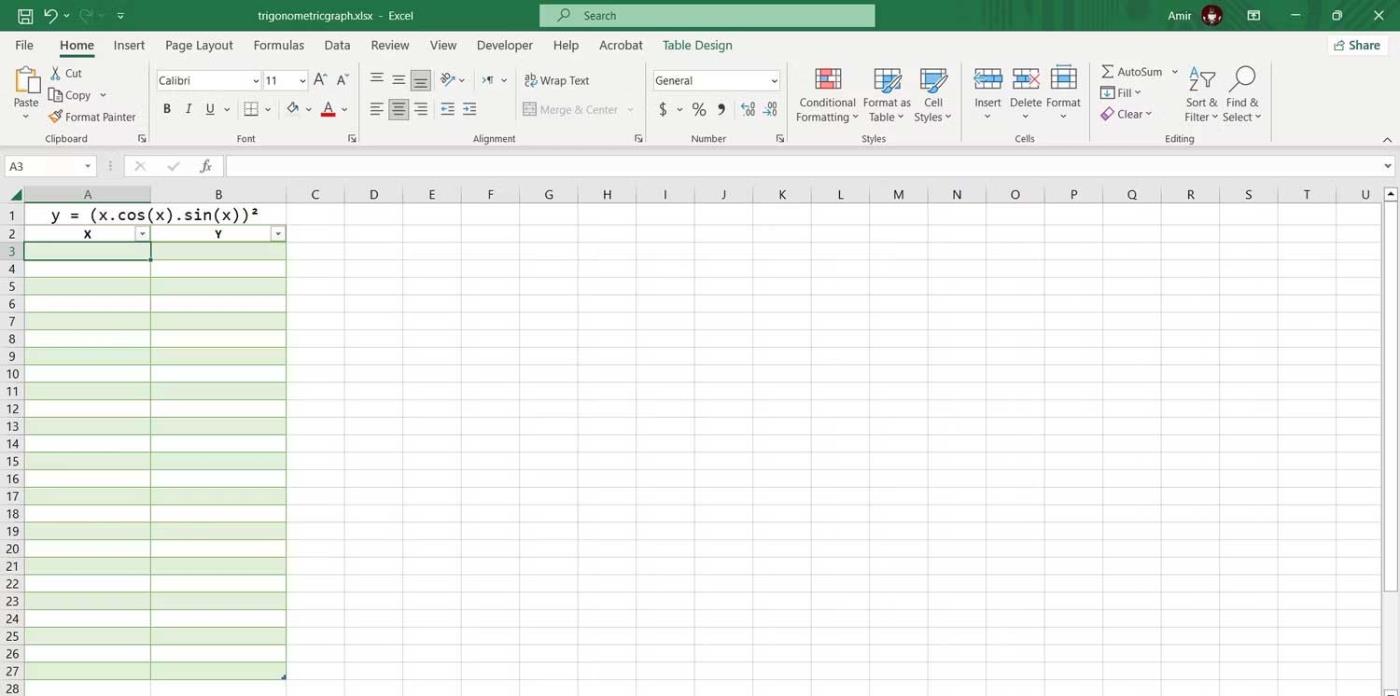Apply Percent Style format

(x=699, y=109)
